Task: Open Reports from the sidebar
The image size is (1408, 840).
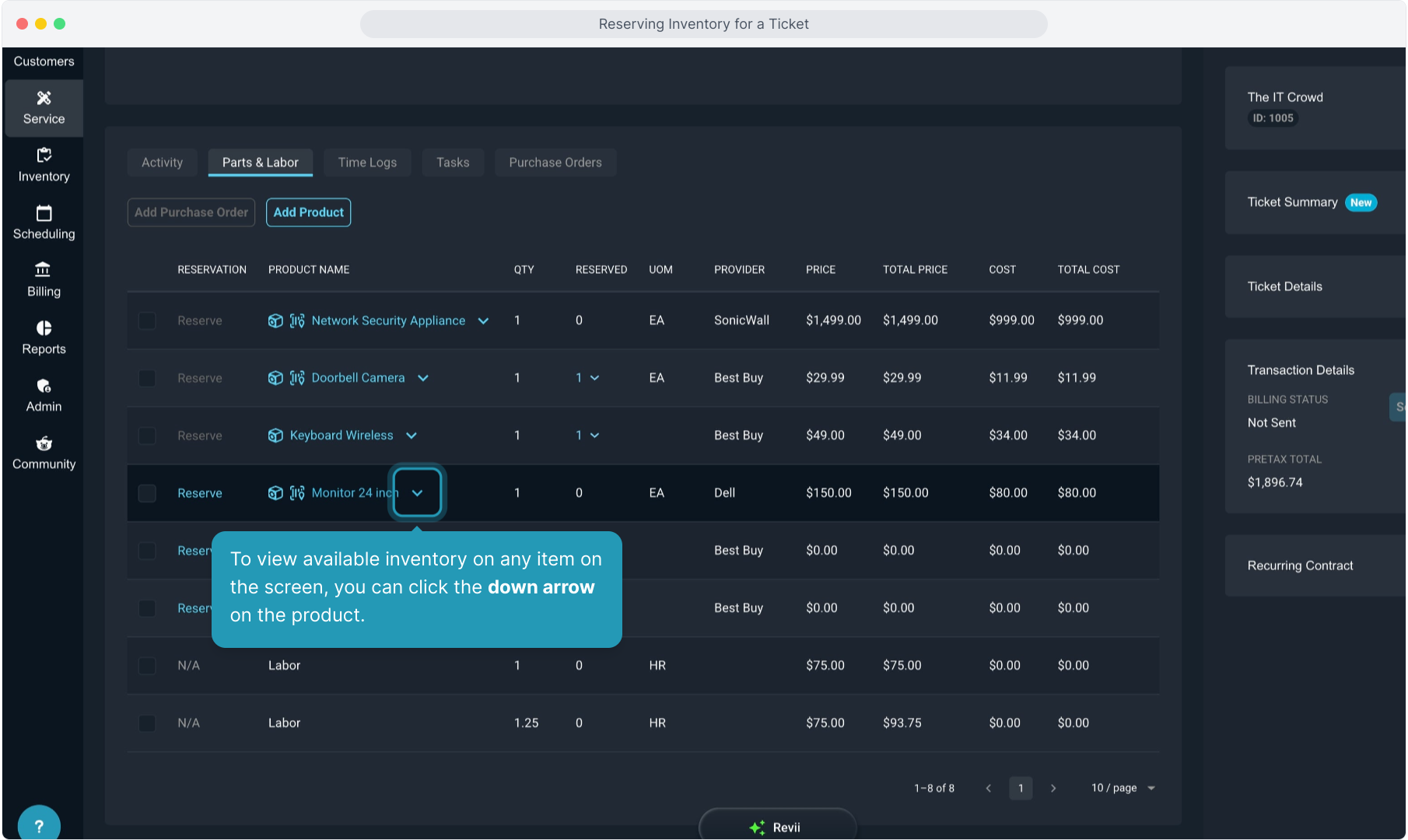Action: 44,338
